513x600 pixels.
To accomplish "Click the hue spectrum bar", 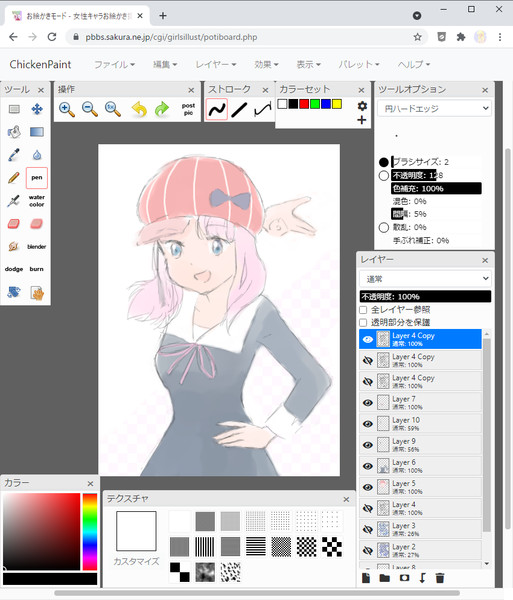I will pos(90,532).
